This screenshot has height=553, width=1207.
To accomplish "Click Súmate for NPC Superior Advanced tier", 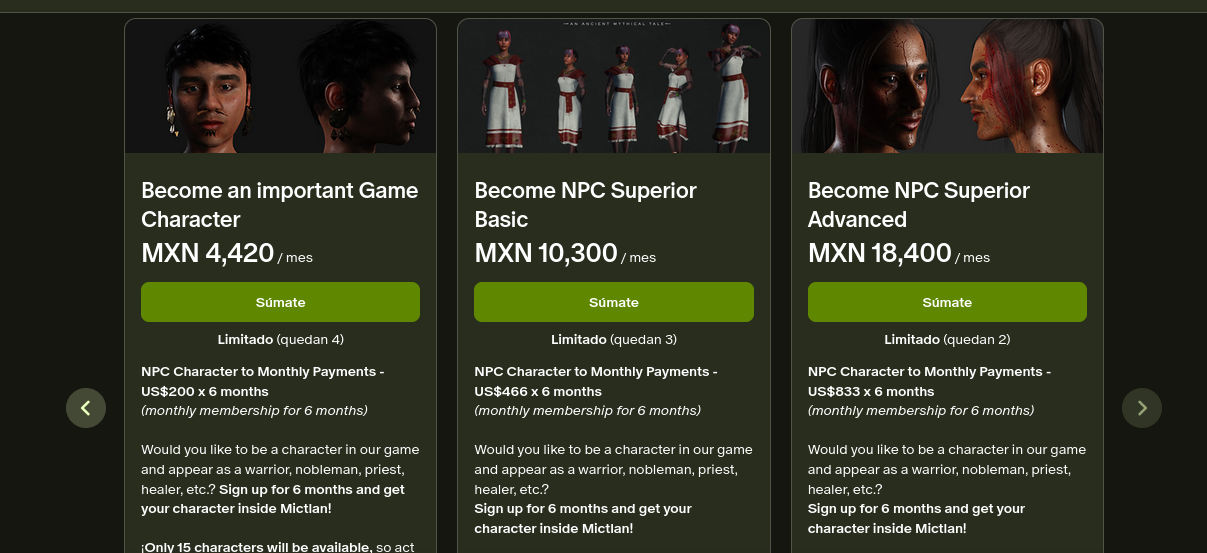I will (x=947, y=302).
